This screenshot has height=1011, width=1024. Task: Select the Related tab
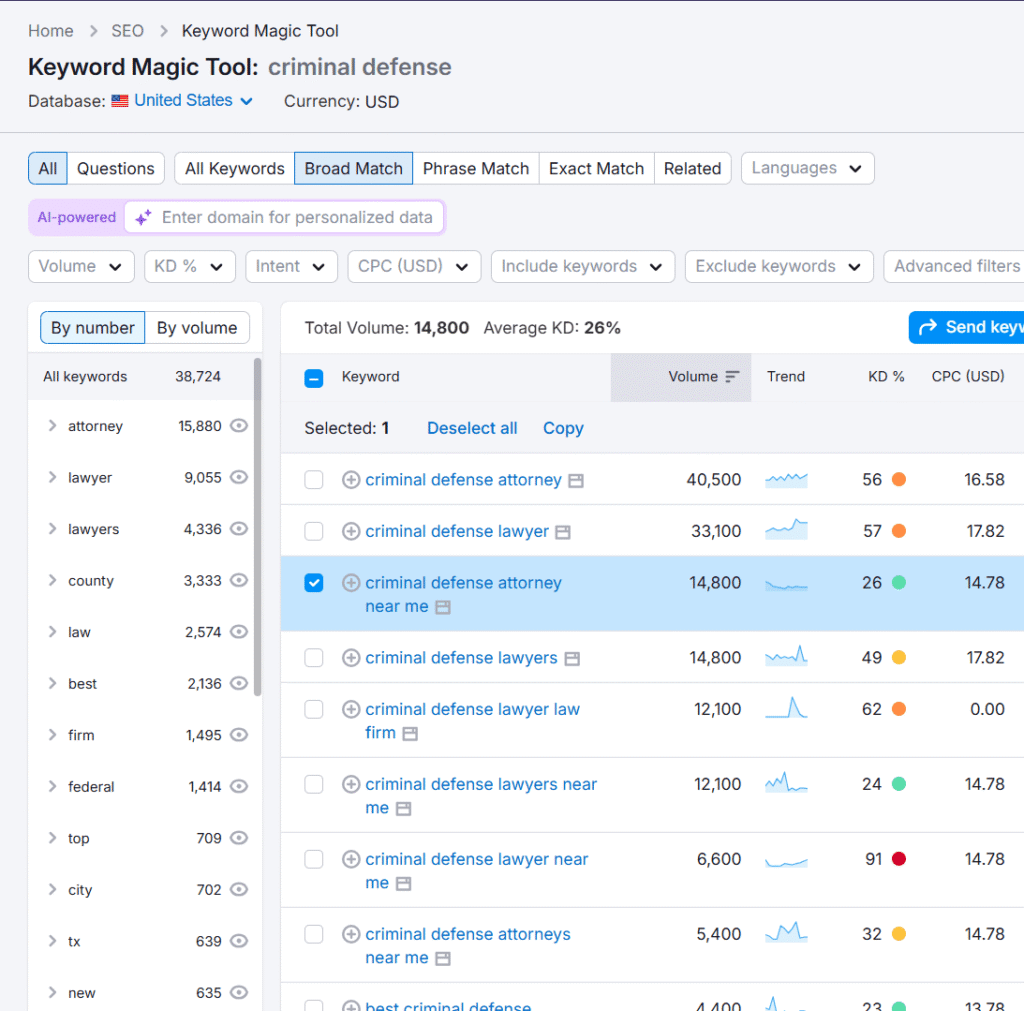[x=692, y=168]
